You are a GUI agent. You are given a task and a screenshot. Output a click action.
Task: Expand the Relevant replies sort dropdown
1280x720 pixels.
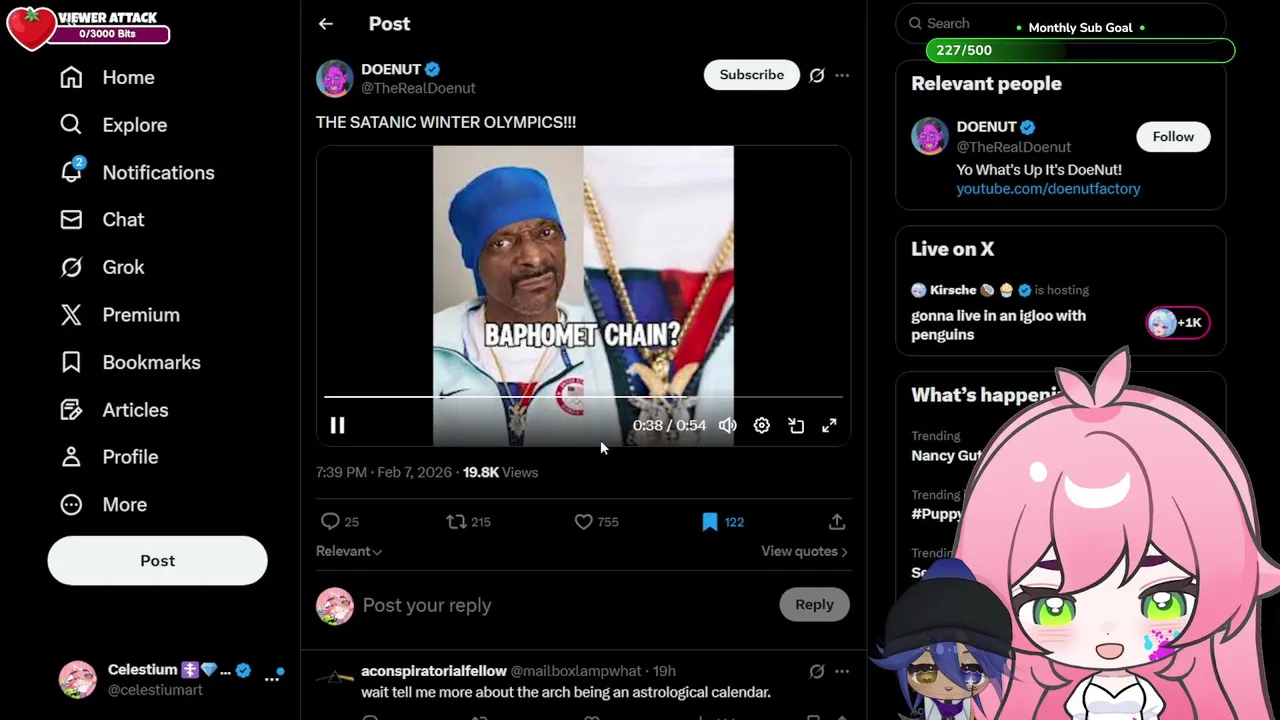click(x=349, y=551)
